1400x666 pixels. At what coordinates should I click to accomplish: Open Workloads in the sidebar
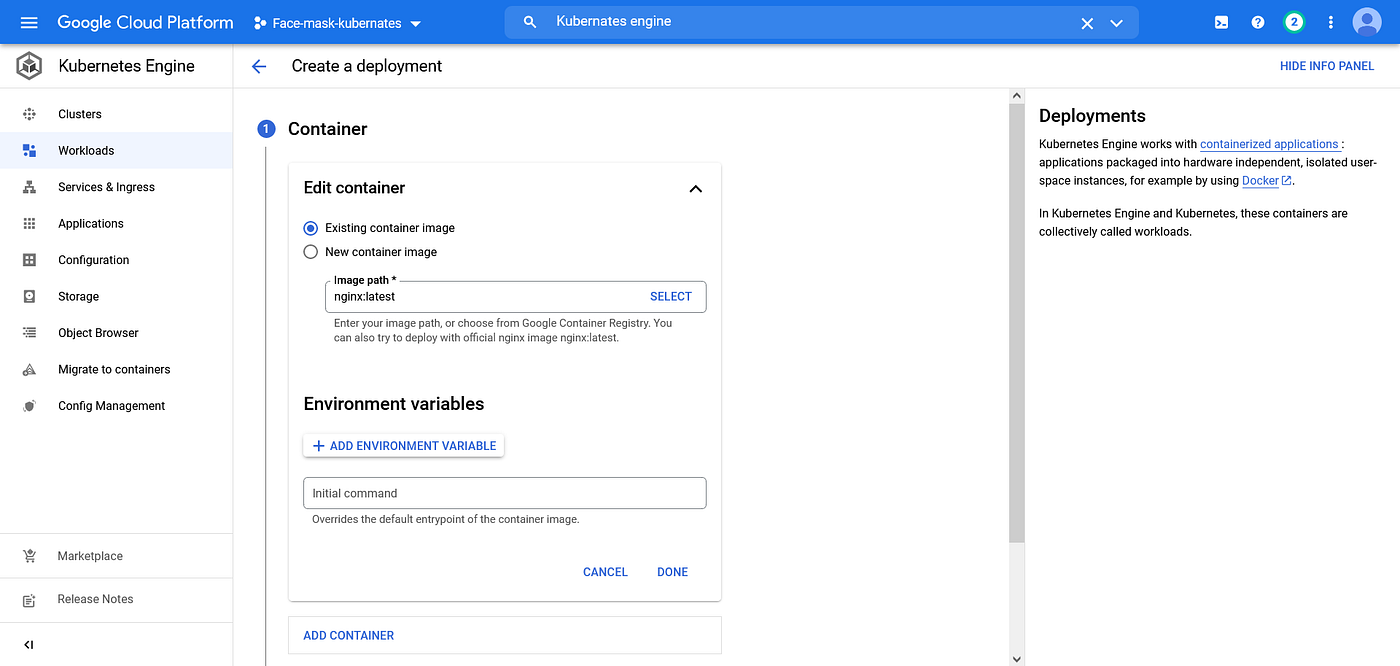pyautogui.click(x=116, y=150)
